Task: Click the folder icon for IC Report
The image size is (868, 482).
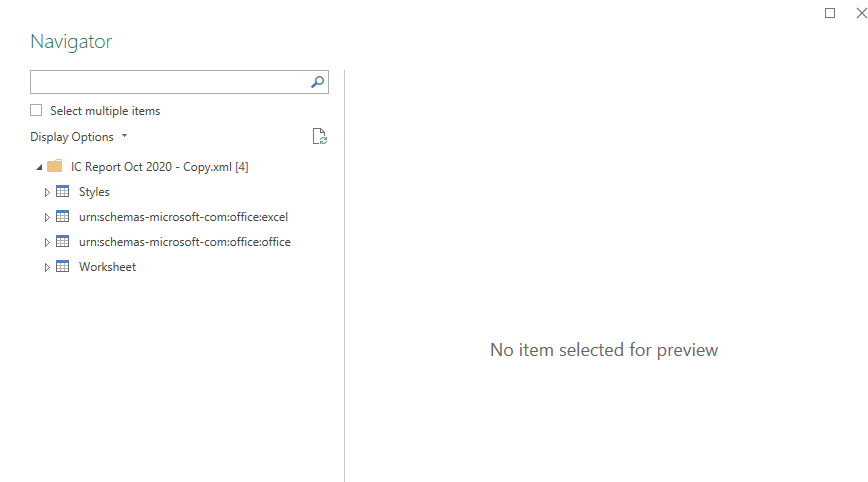Action: [x=55, y=166]
